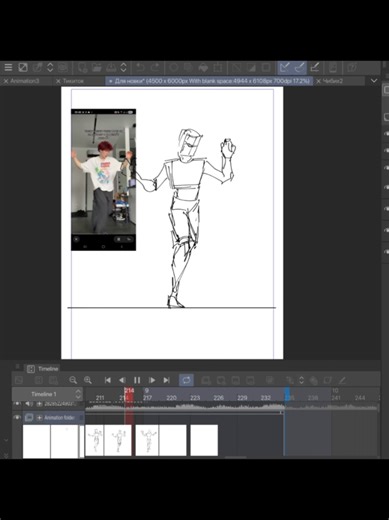This screenshot has width=389, height=520.
Task: Click frame 229 on the timeline ruler
Action: coord(242,398)
